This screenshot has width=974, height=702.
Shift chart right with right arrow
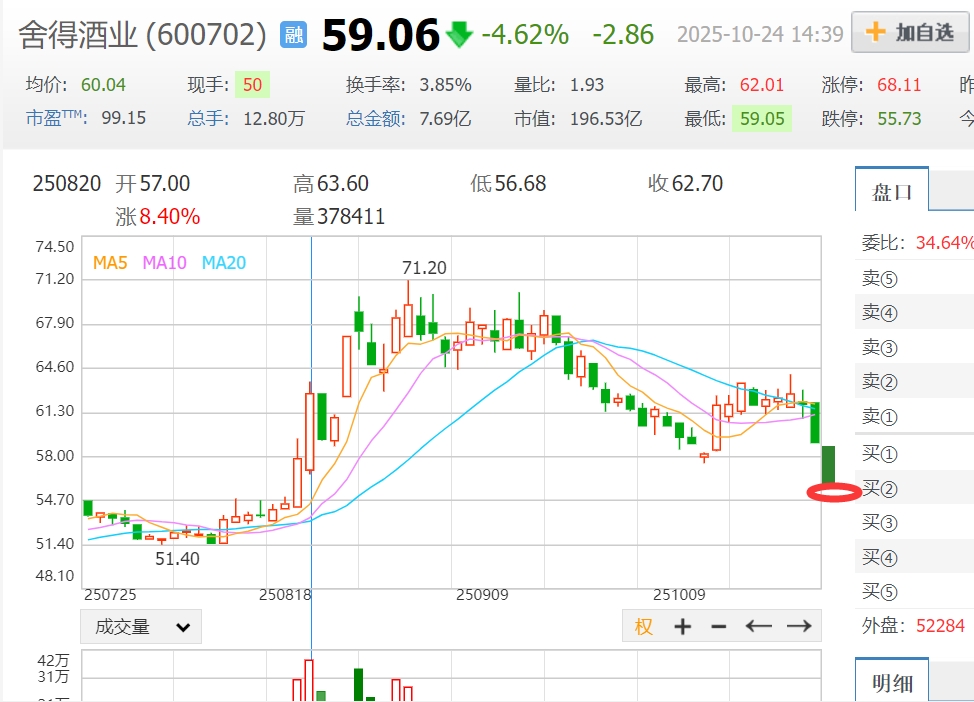(x=799, y=626)
